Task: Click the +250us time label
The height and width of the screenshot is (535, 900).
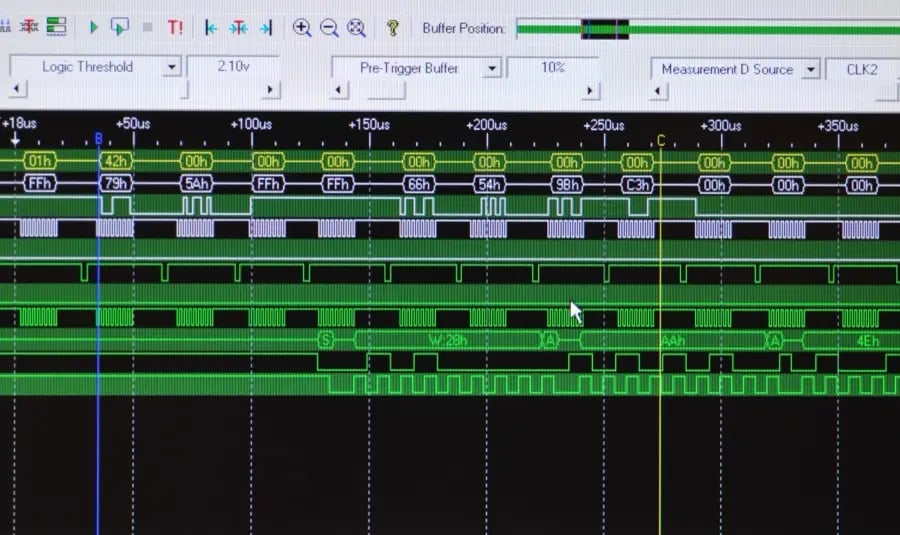Action: (604, 125)
